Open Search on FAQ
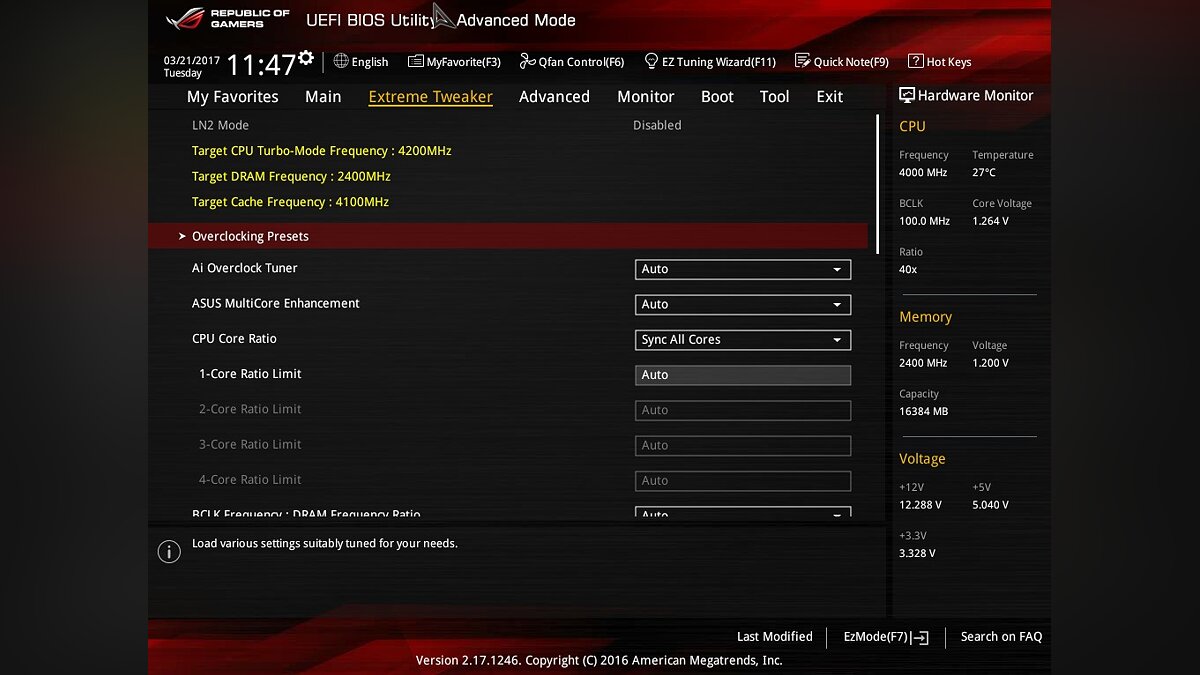The width and height of the screenshot is (1200, 675). pyautogui.click(x=1001, y=637)
